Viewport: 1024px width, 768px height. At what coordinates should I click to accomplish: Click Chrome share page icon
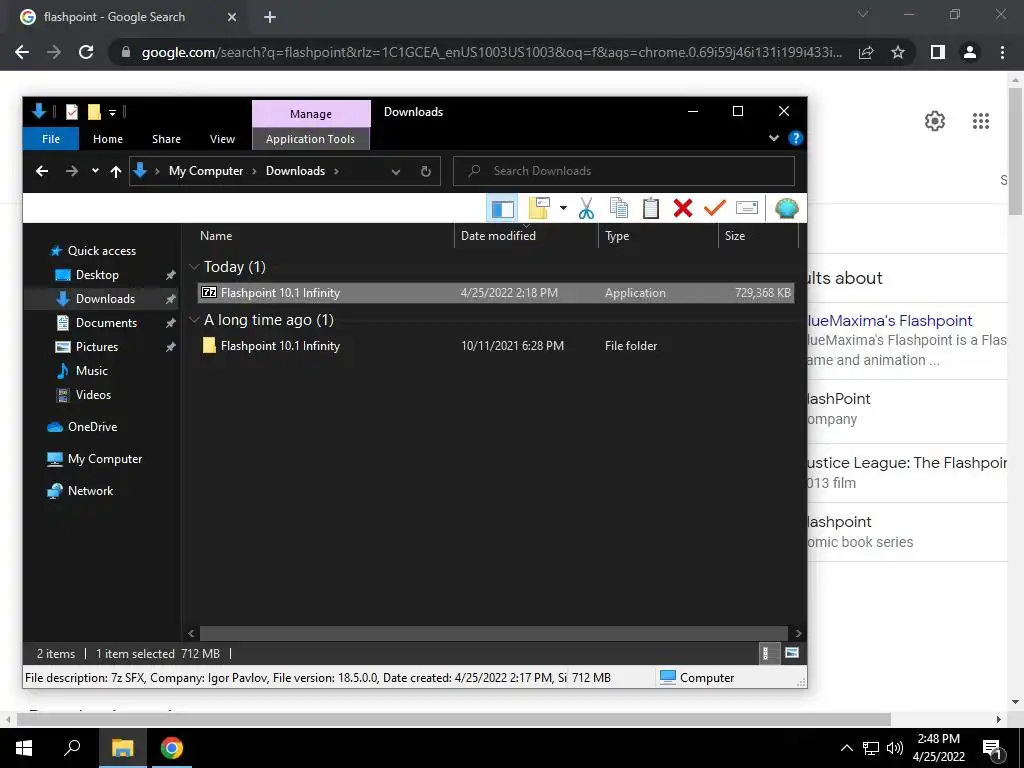(x=866, y=52)
